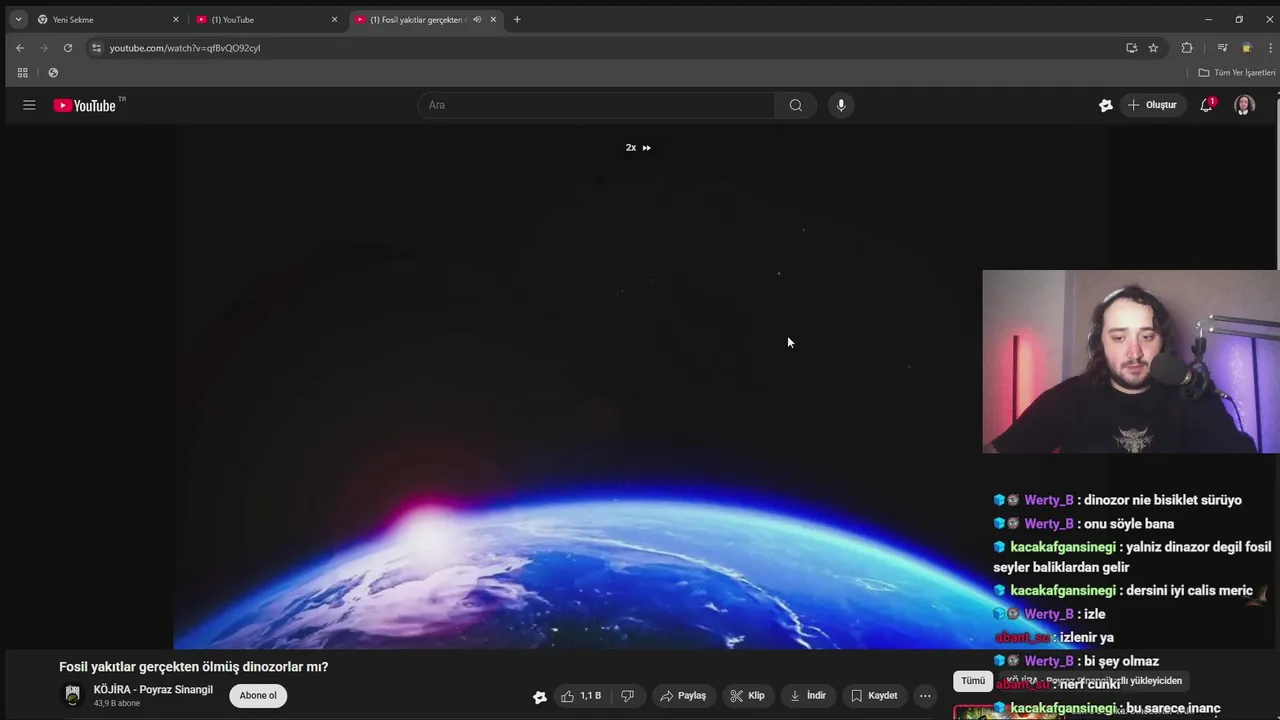View site information icon in address bar

click(x=96, y=48)
